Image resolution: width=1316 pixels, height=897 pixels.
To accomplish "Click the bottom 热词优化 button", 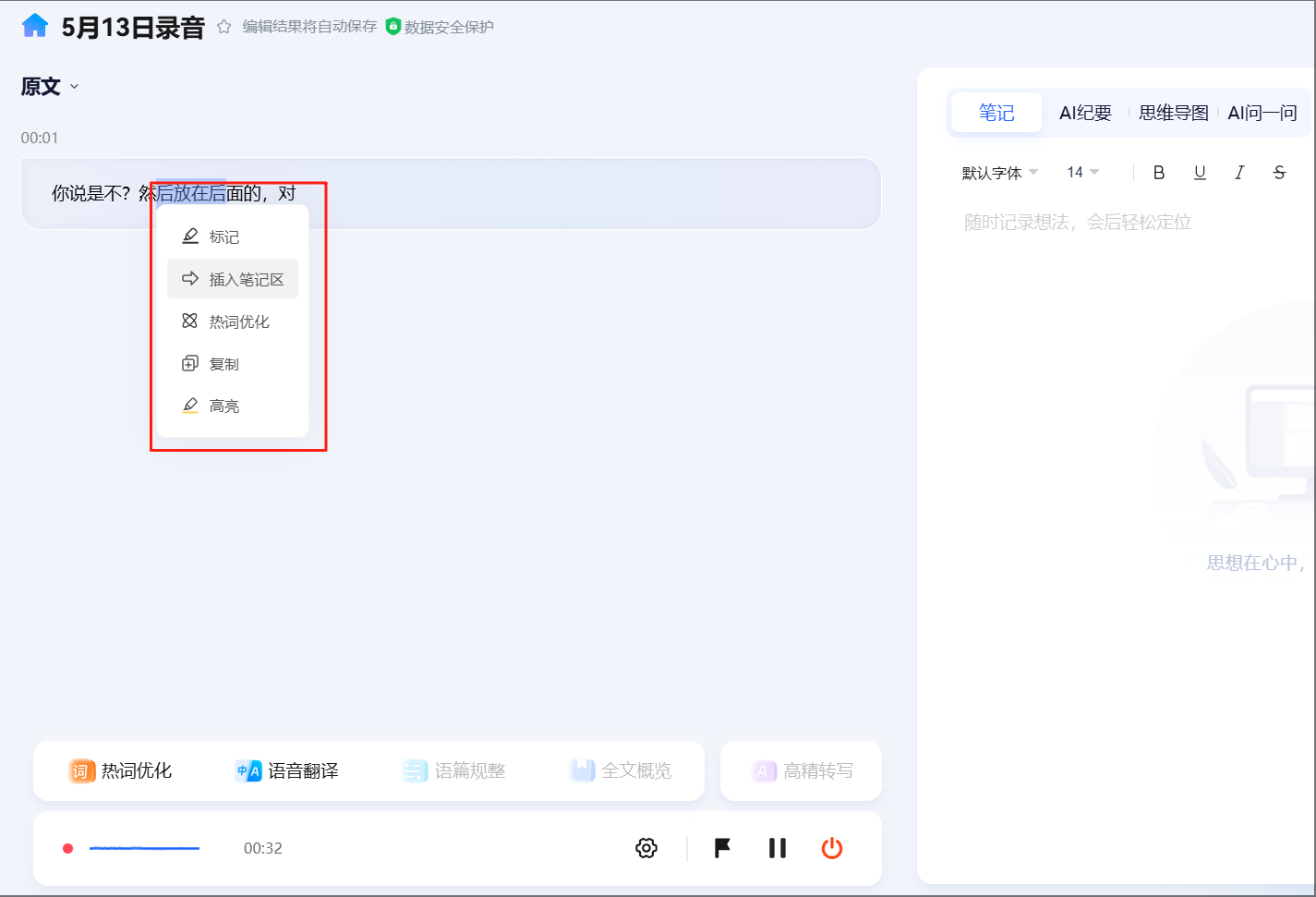I will pos(120,770).
